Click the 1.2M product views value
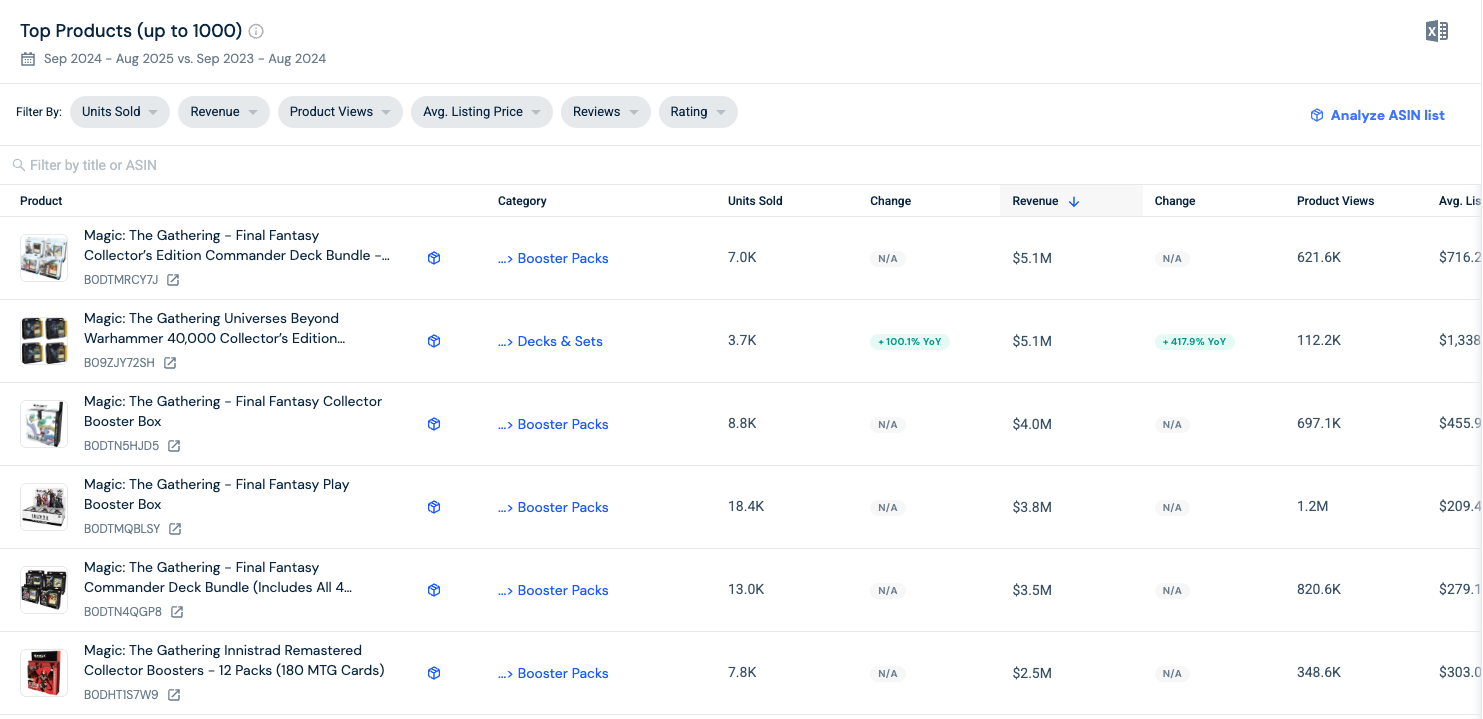The image size is (1483, 719). (1312, 507)
